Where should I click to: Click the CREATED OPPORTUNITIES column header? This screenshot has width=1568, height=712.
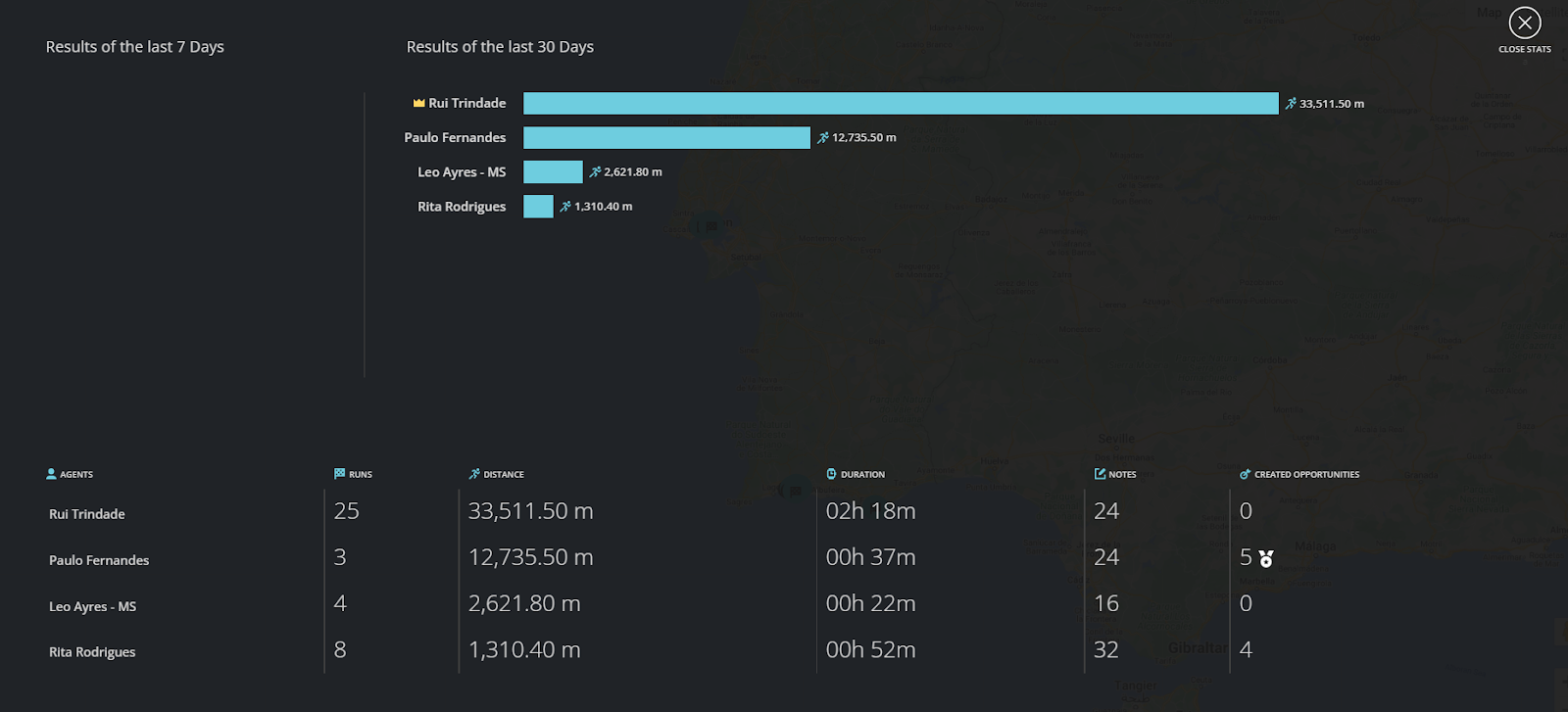[1307, 475]
